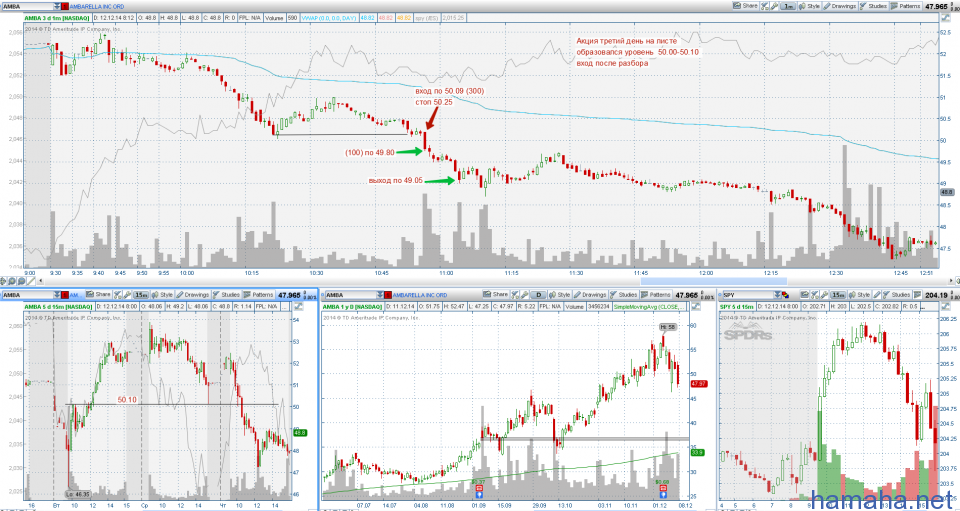Click the diagonal line icon next to the zoom magnifiers
This screenshot has height=511, width=960.
pos(31,281)
